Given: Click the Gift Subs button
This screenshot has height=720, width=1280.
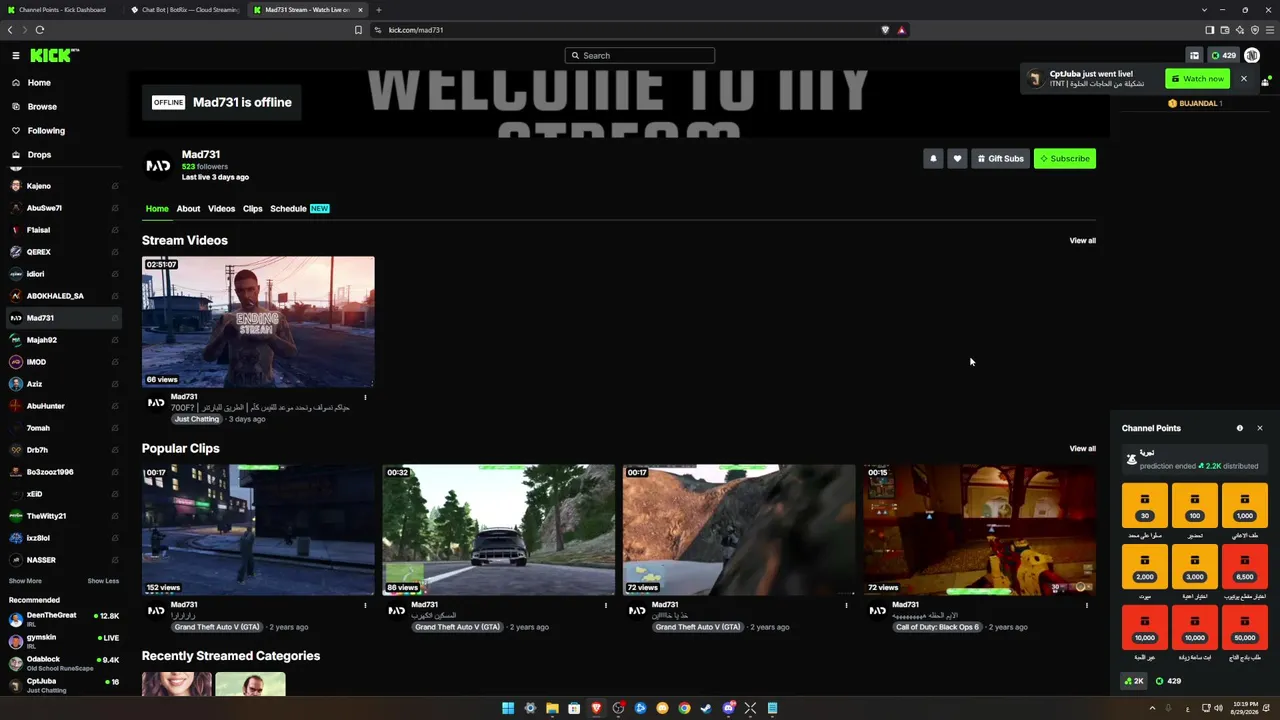Looking at the screenshot, I should point(1000,158).
